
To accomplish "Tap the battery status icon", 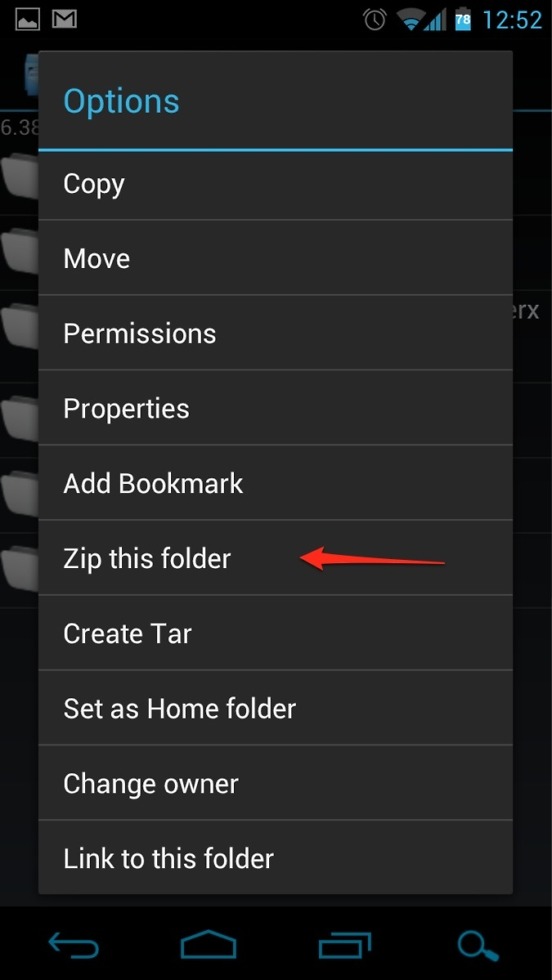I will coord(463,20).
